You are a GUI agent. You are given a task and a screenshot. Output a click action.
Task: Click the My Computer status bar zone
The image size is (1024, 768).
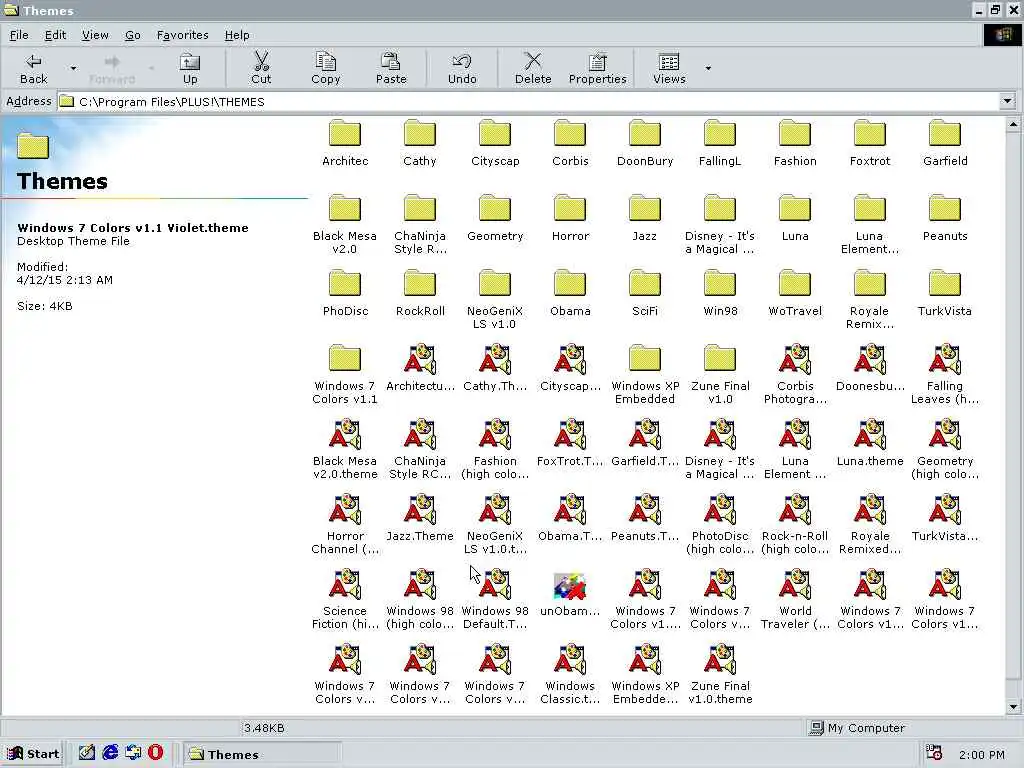pos(904,728)
